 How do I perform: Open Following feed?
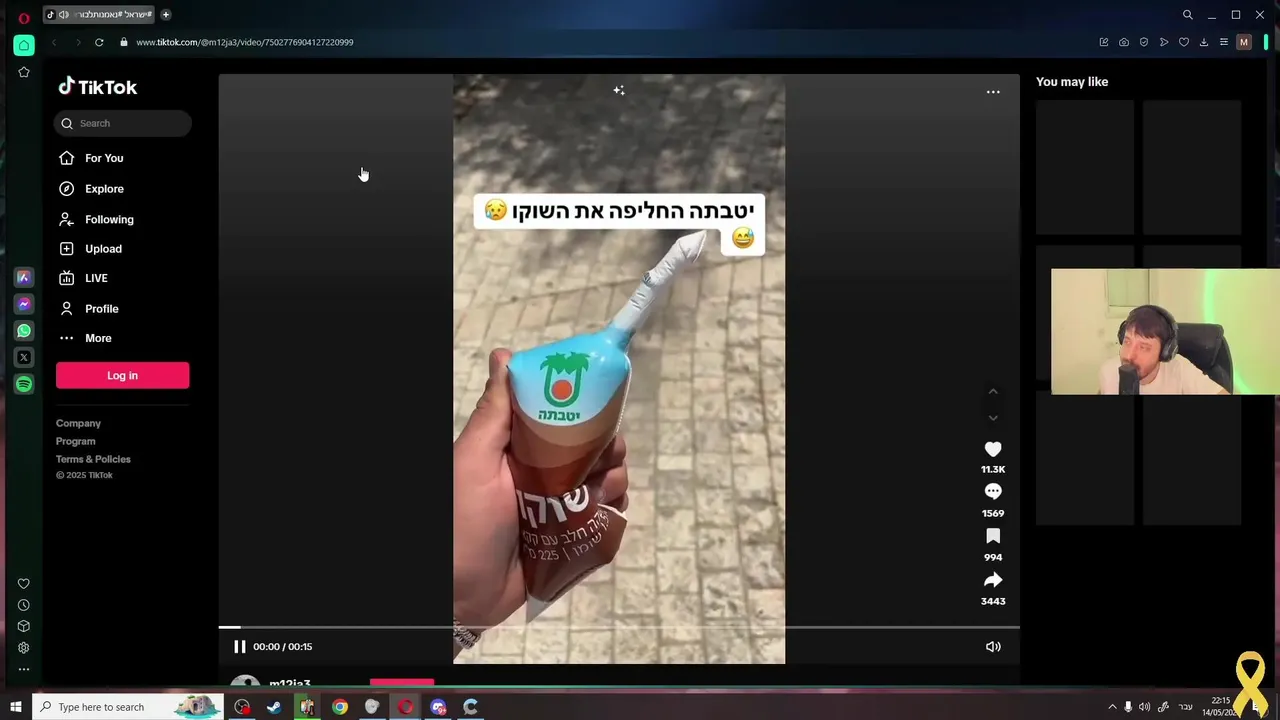pyautogui.click(x=109, y=219)
